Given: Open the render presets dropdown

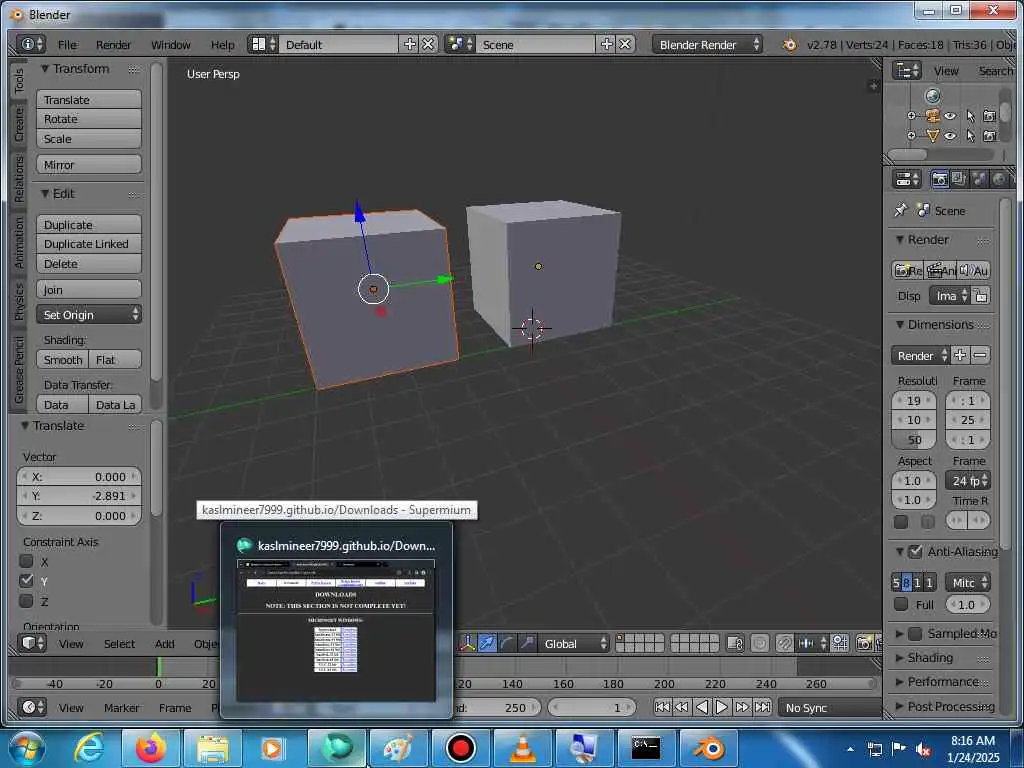Looking at the screenshot, I should [x=920, y=355].
